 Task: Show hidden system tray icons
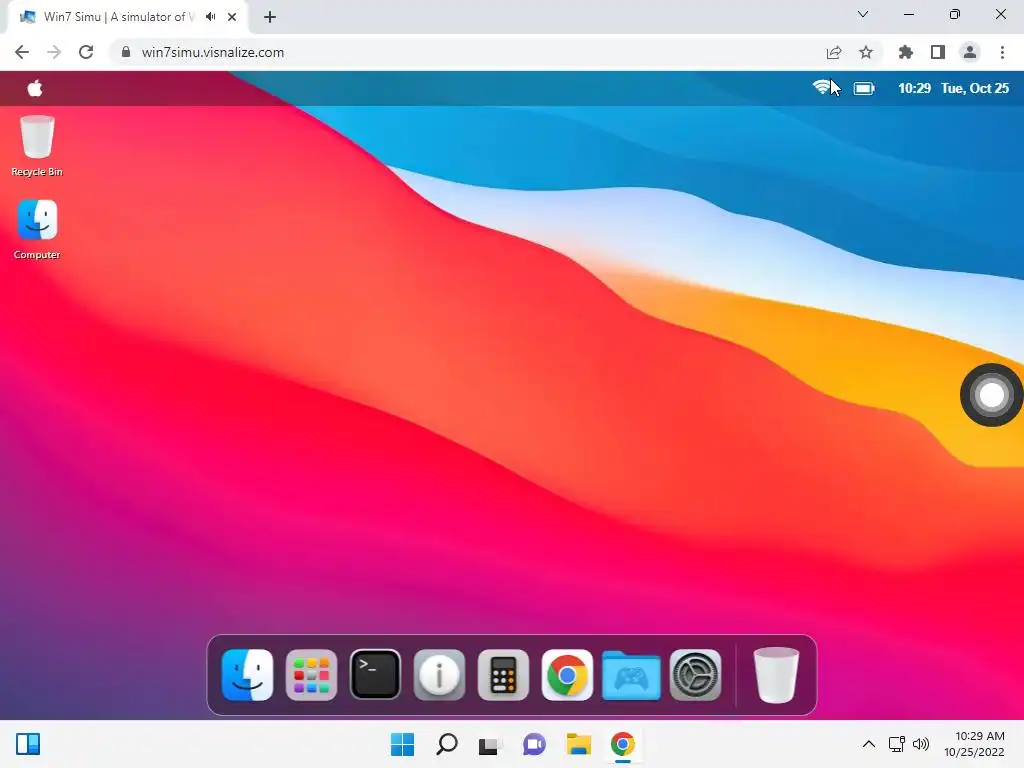[869, 744]
